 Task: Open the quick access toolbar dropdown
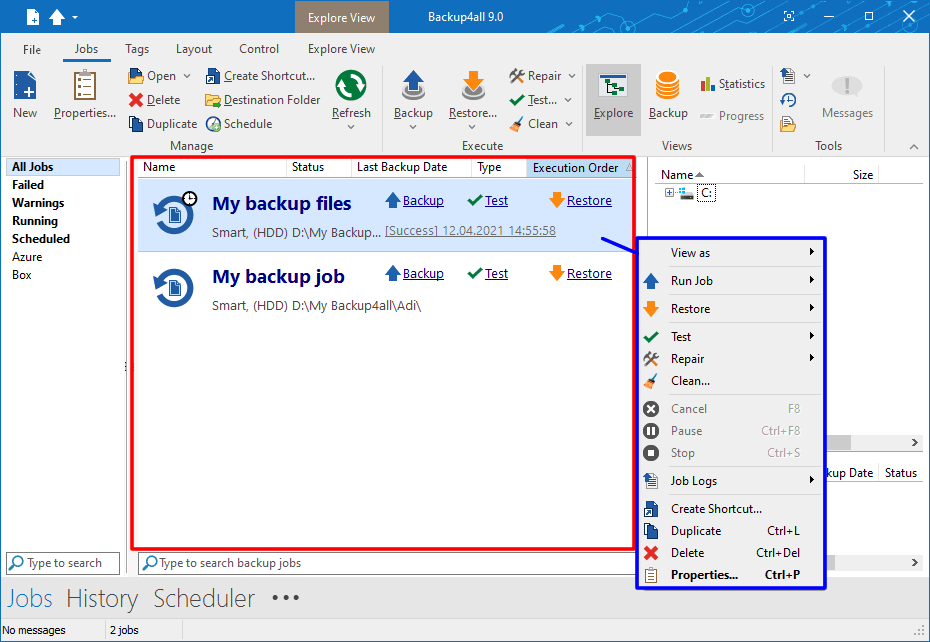[75, 17]
